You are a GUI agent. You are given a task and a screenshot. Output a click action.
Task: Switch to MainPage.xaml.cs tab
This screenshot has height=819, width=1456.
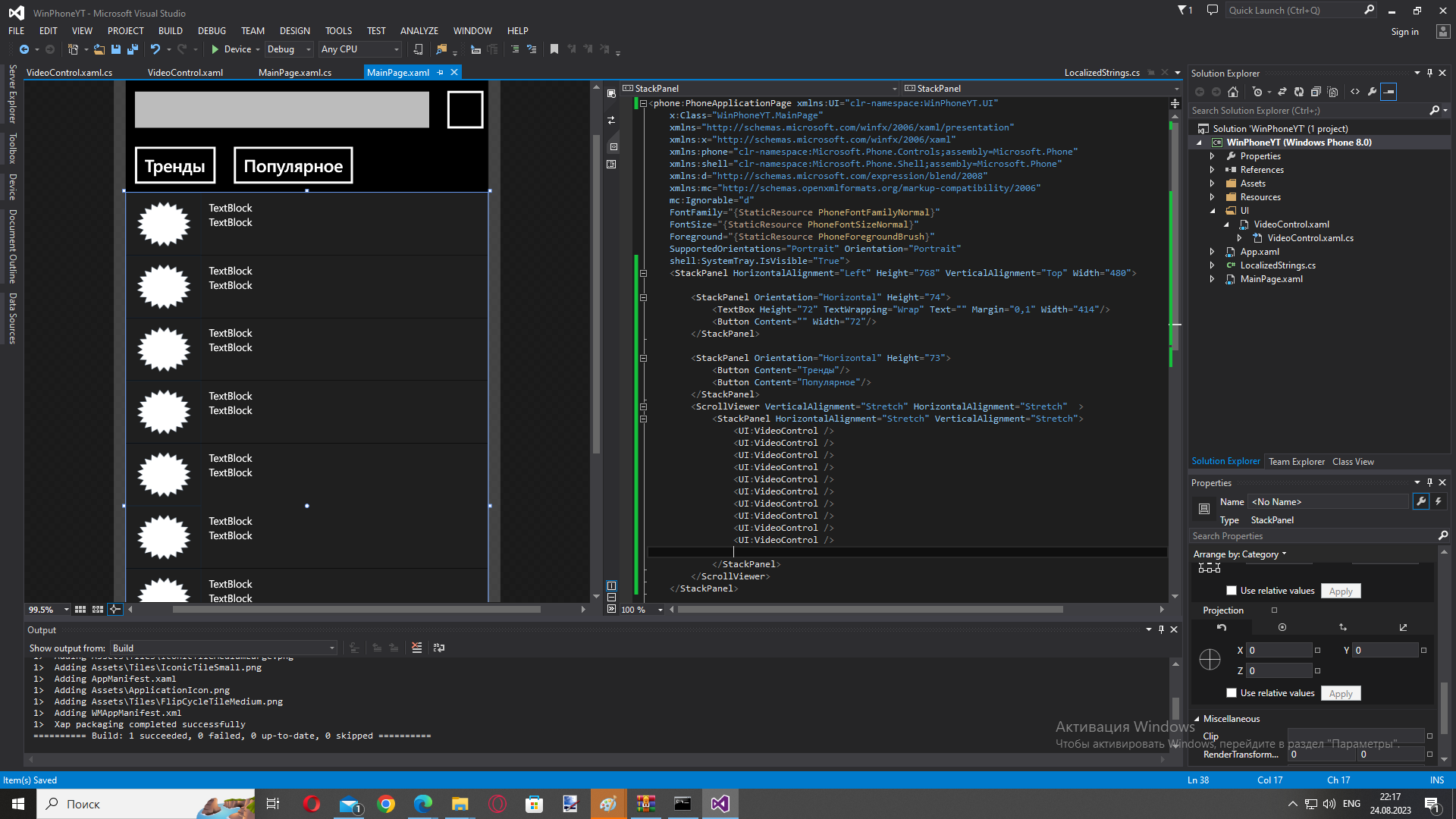click(295, 73)
